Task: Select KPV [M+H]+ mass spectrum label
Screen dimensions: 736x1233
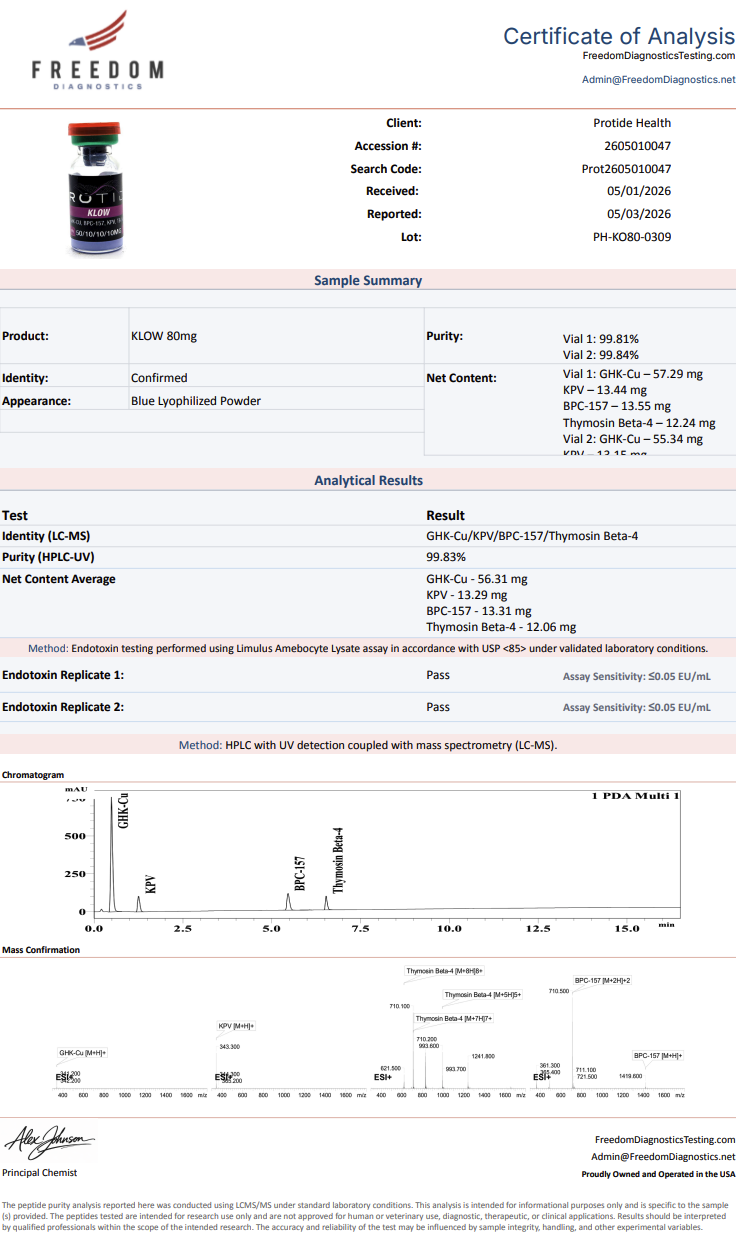Action: pyautogui.click(x=237, y=1026)
